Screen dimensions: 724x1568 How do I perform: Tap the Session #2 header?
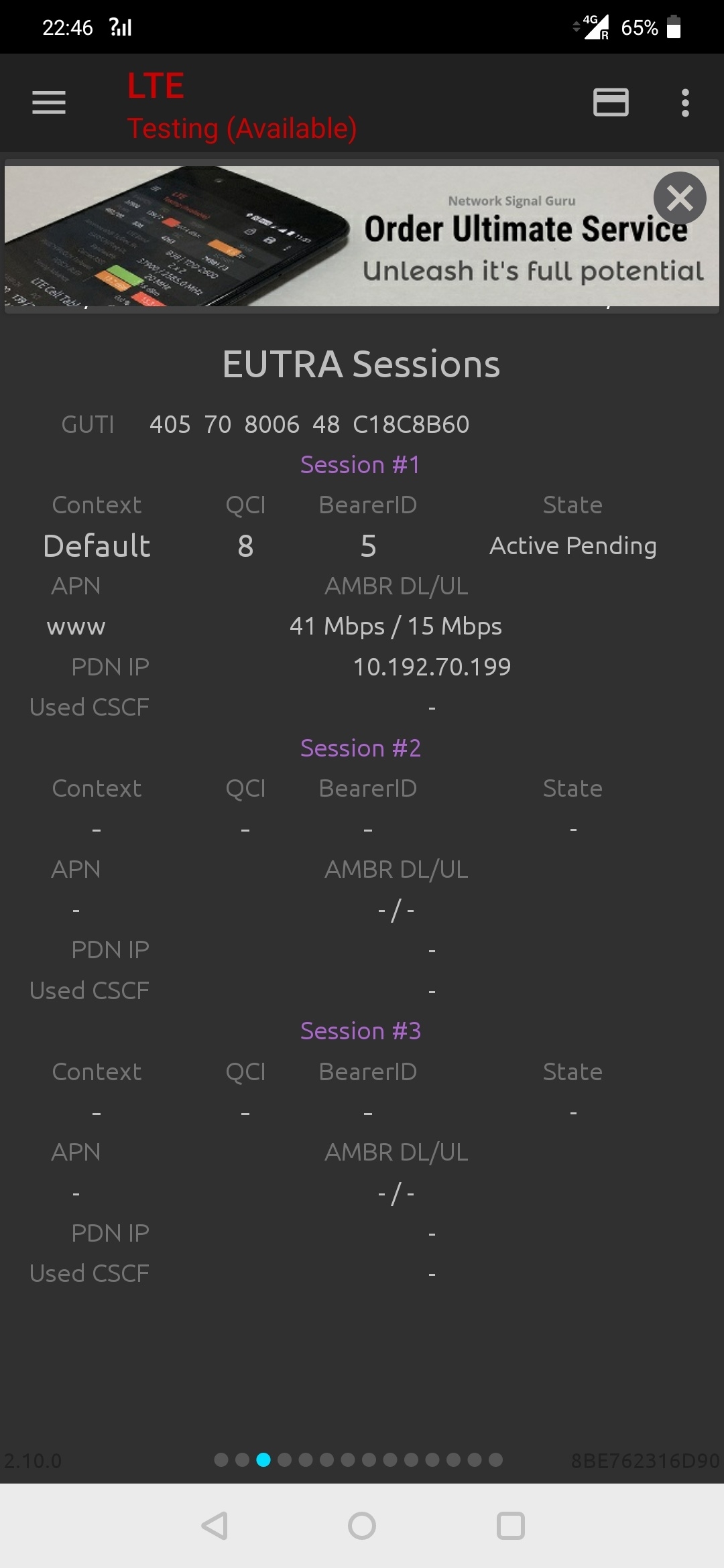coord(360,748)
